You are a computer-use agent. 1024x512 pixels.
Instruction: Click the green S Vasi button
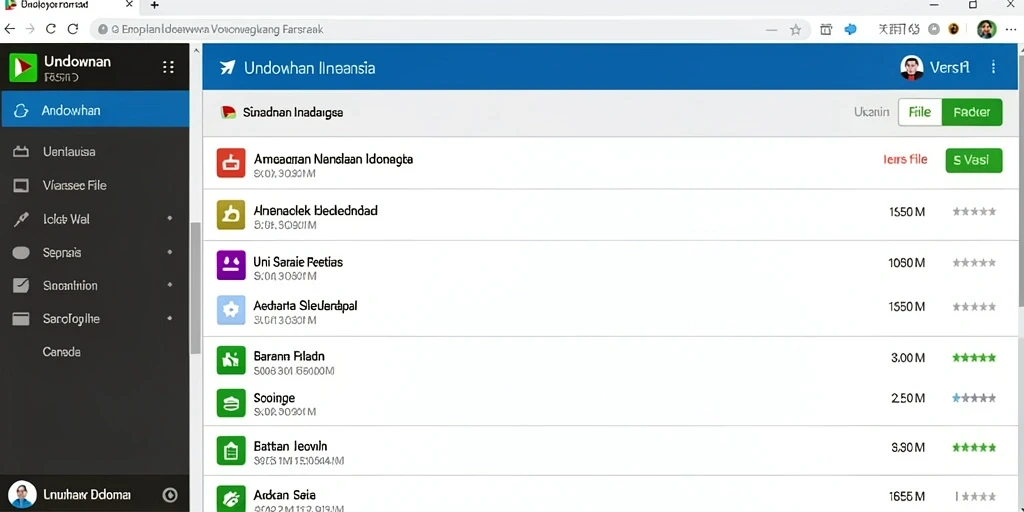[x=974, y=160]
